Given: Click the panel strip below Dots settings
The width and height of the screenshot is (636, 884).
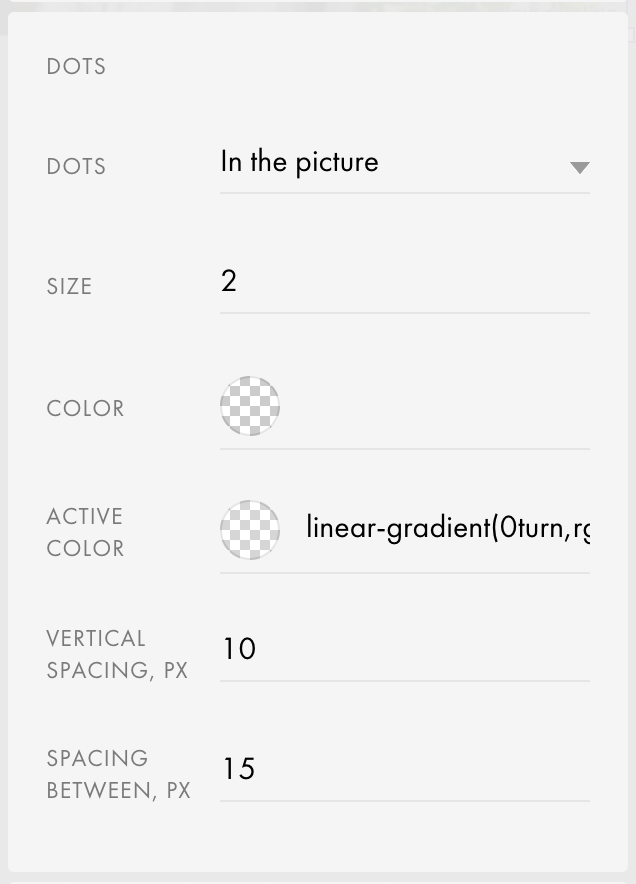Looking at the screenshot, I should [318, 879].
